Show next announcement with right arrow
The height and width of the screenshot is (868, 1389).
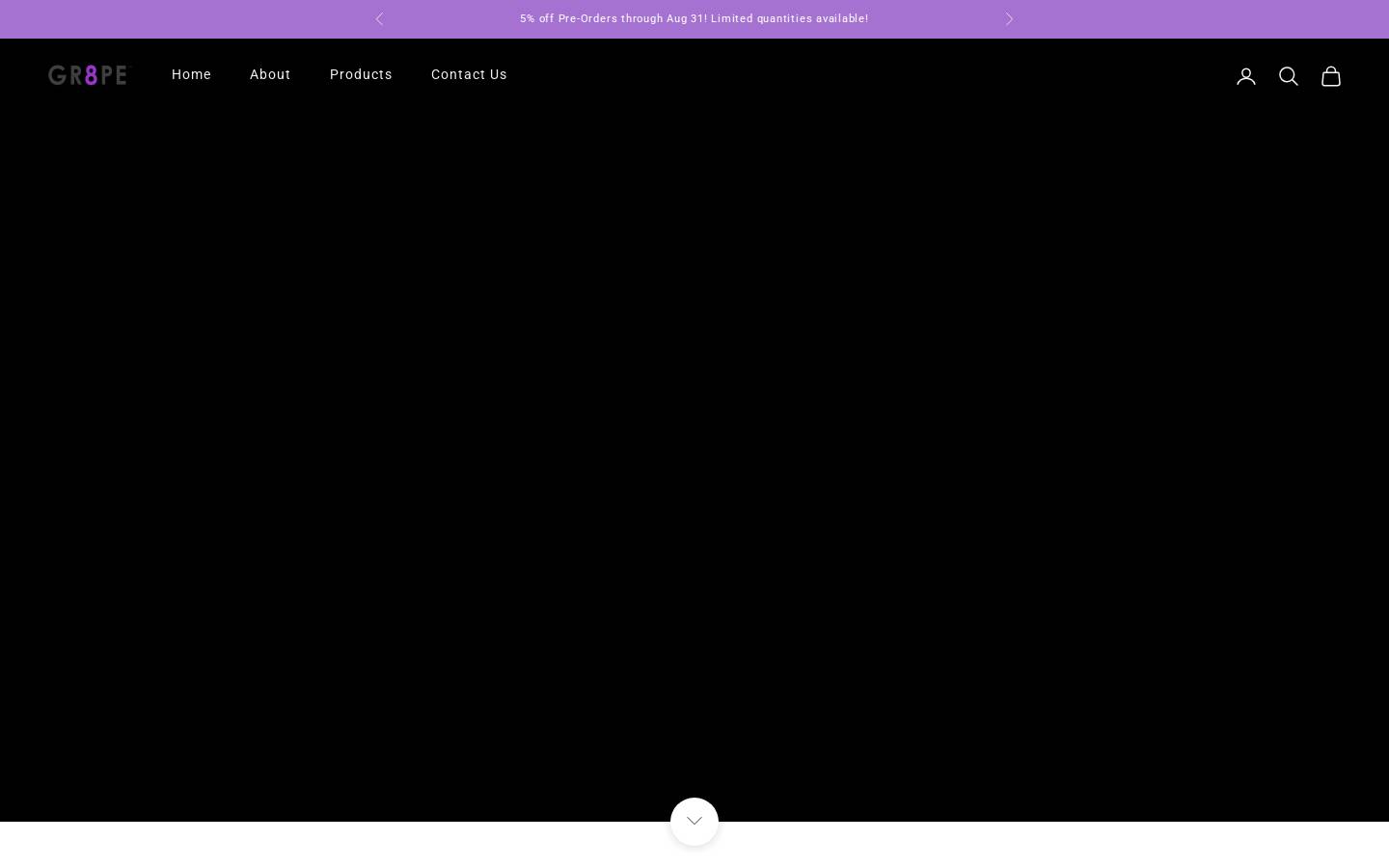point(1009,19)
